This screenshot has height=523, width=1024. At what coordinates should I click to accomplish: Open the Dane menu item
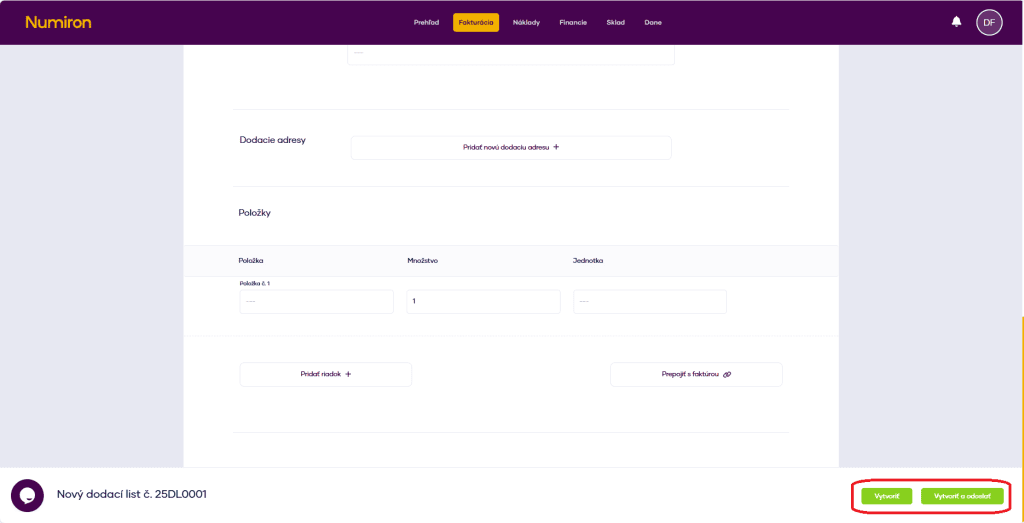[x=653, y=23]
